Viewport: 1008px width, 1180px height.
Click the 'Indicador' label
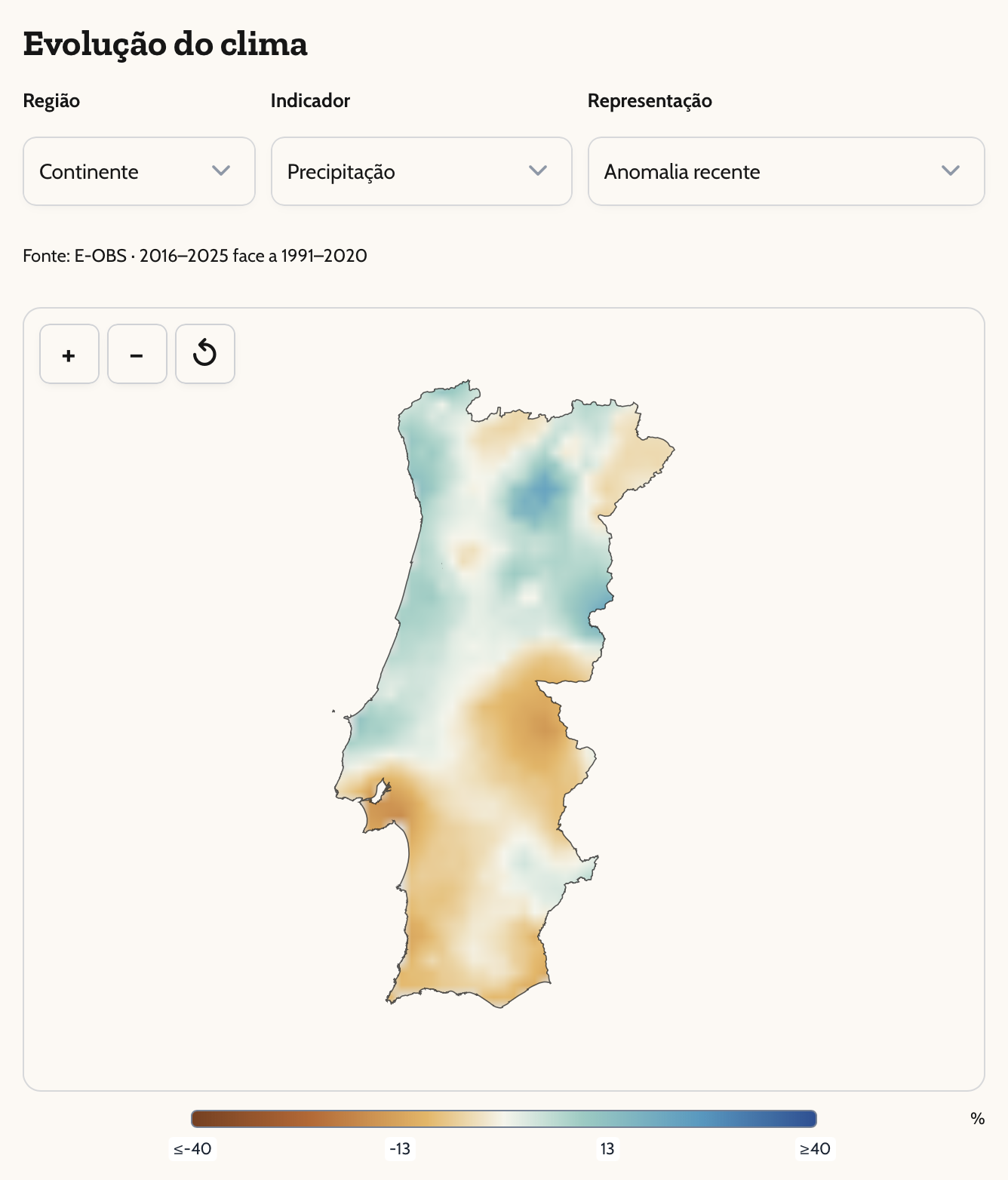[x=310, y=100]
